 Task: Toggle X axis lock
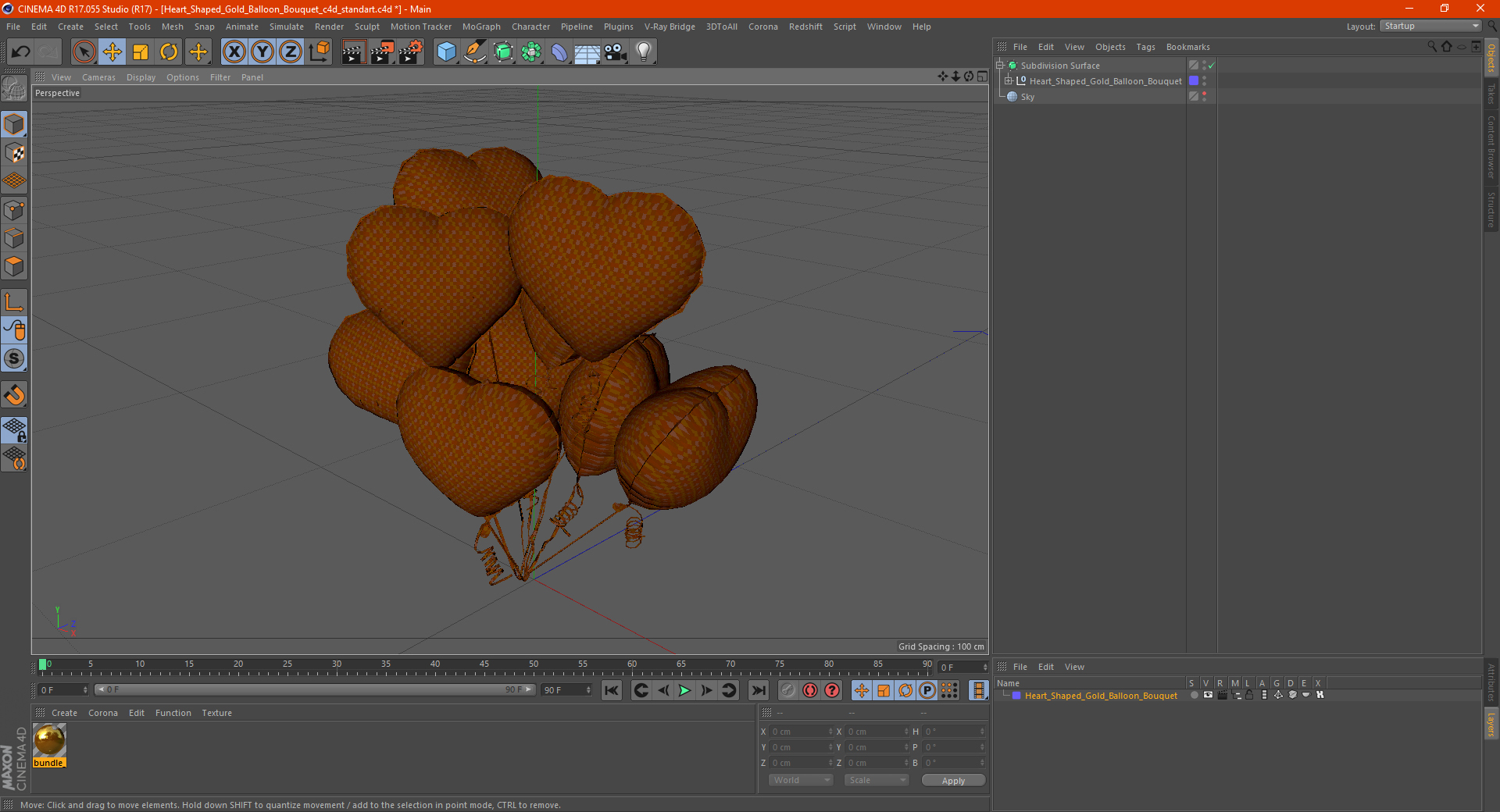click(234, 52)
